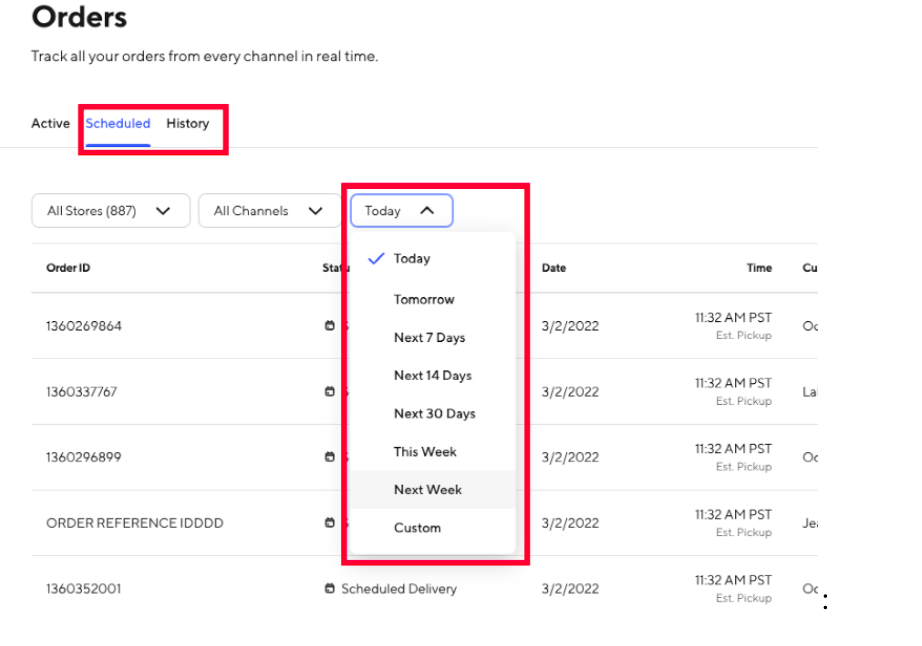Open the Custom date range option
The width and height of the screenshot is (922, 646).
(x=417, y=528)
